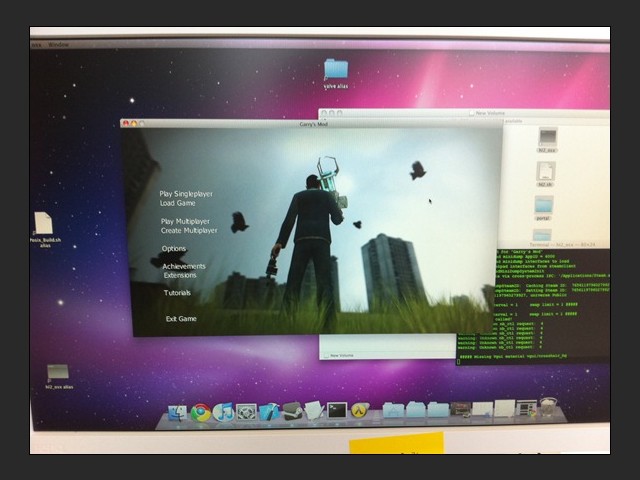This screenshot has height=480, width=640.
Task: Click the Garry's Mod window title bar
Action: click(313, 124)
